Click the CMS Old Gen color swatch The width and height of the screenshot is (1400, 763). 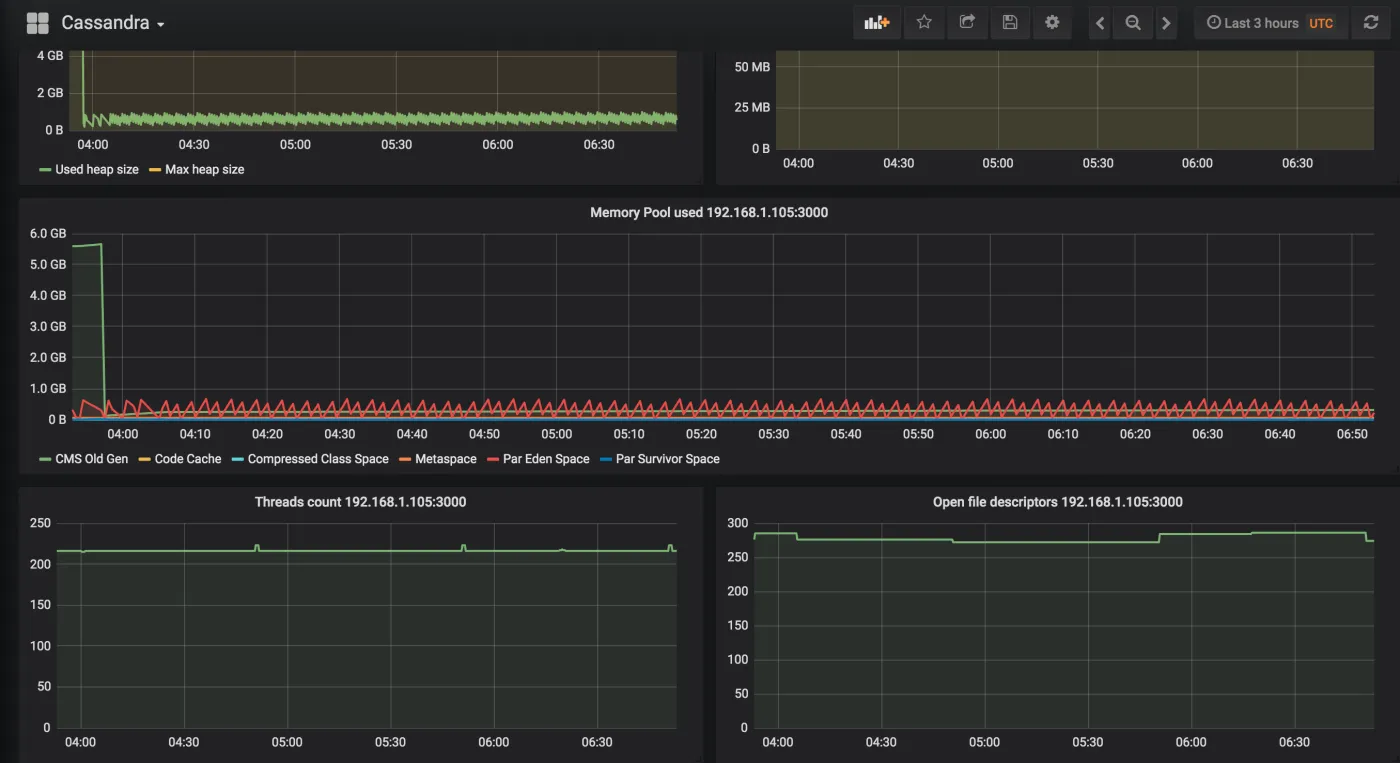45,460
